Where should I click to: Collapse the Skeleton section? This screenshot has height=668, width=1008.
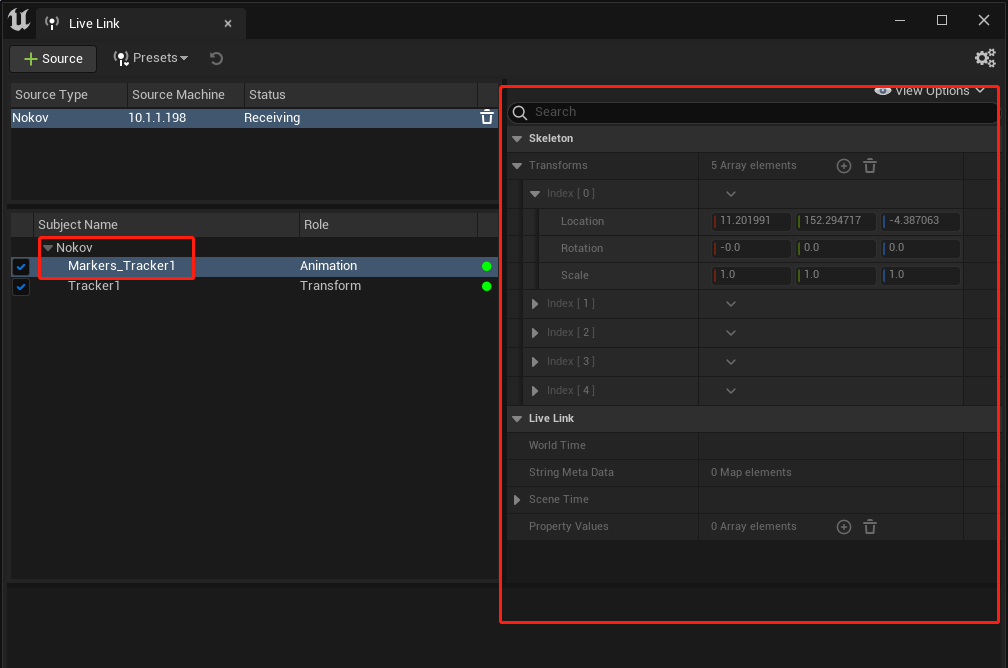point(517,139)
